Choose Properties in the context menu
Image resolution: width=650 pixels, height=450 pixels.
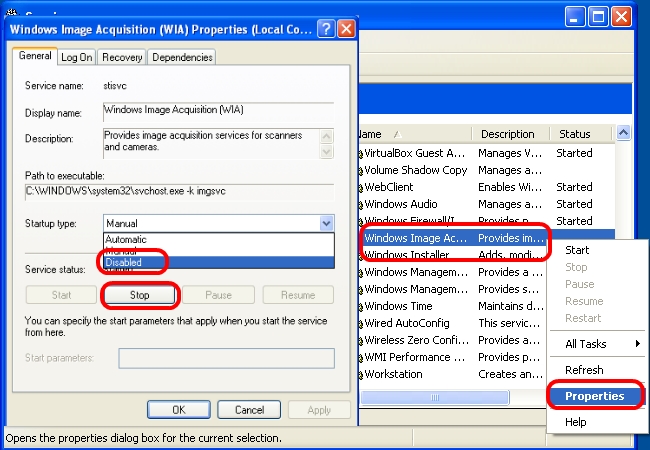[597, 396]
